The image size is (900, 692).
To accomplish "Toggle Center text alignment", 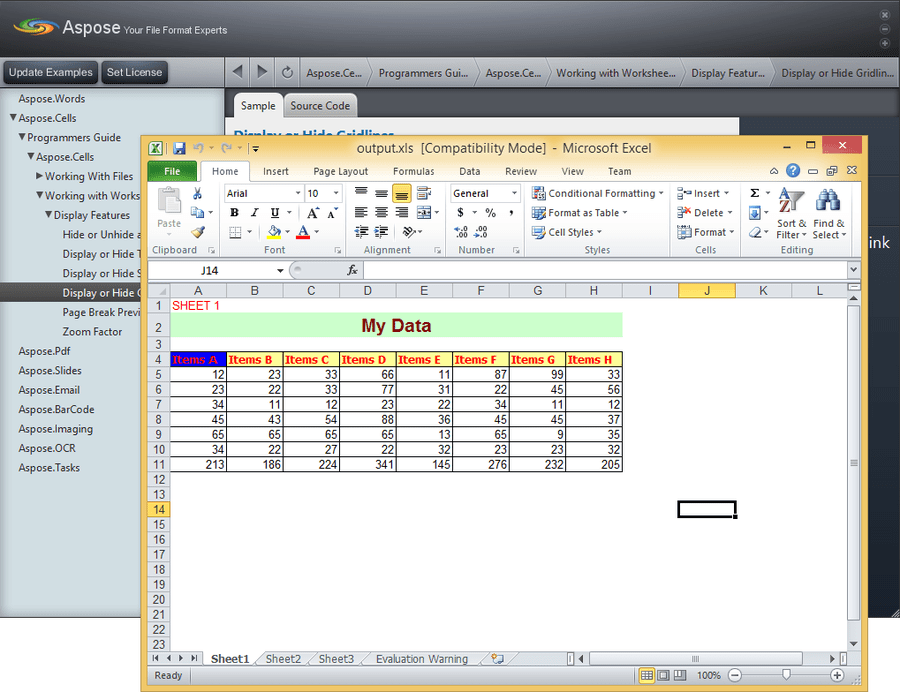I will 381,212.
